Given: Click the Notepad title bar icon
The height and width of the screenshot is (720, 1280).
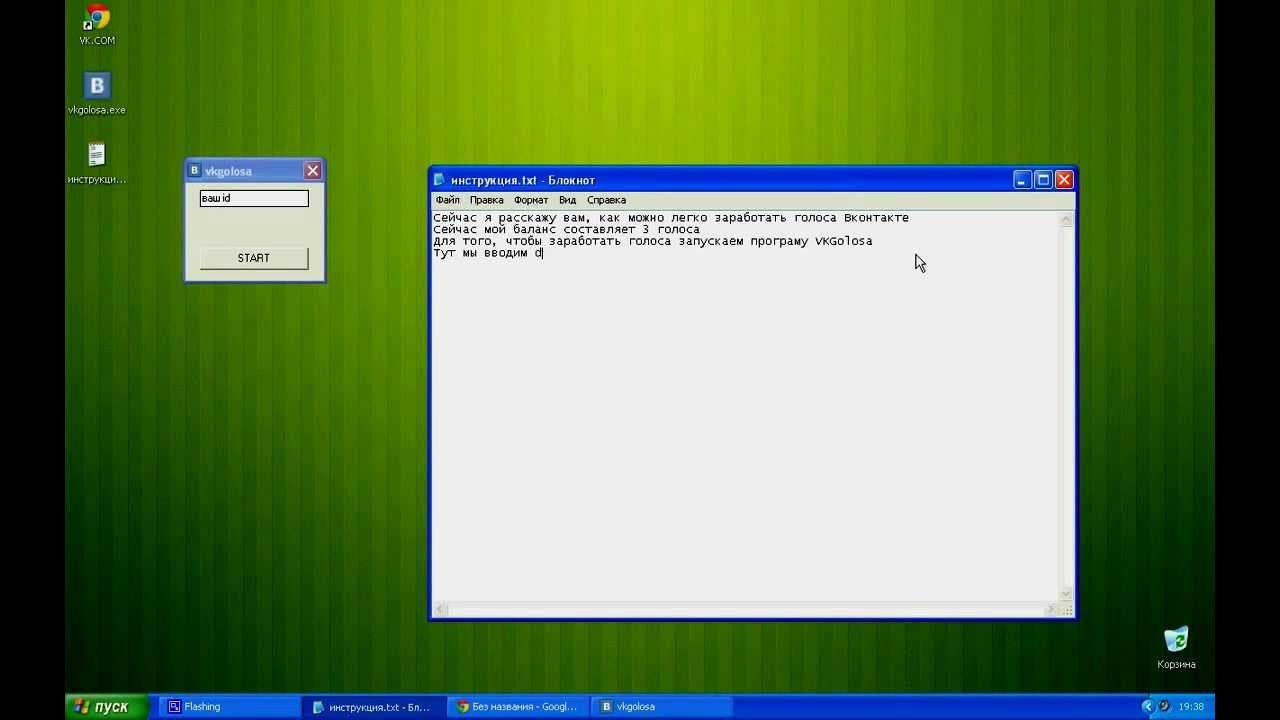Looking at the screenshot, I should click(x=439, y=180).
